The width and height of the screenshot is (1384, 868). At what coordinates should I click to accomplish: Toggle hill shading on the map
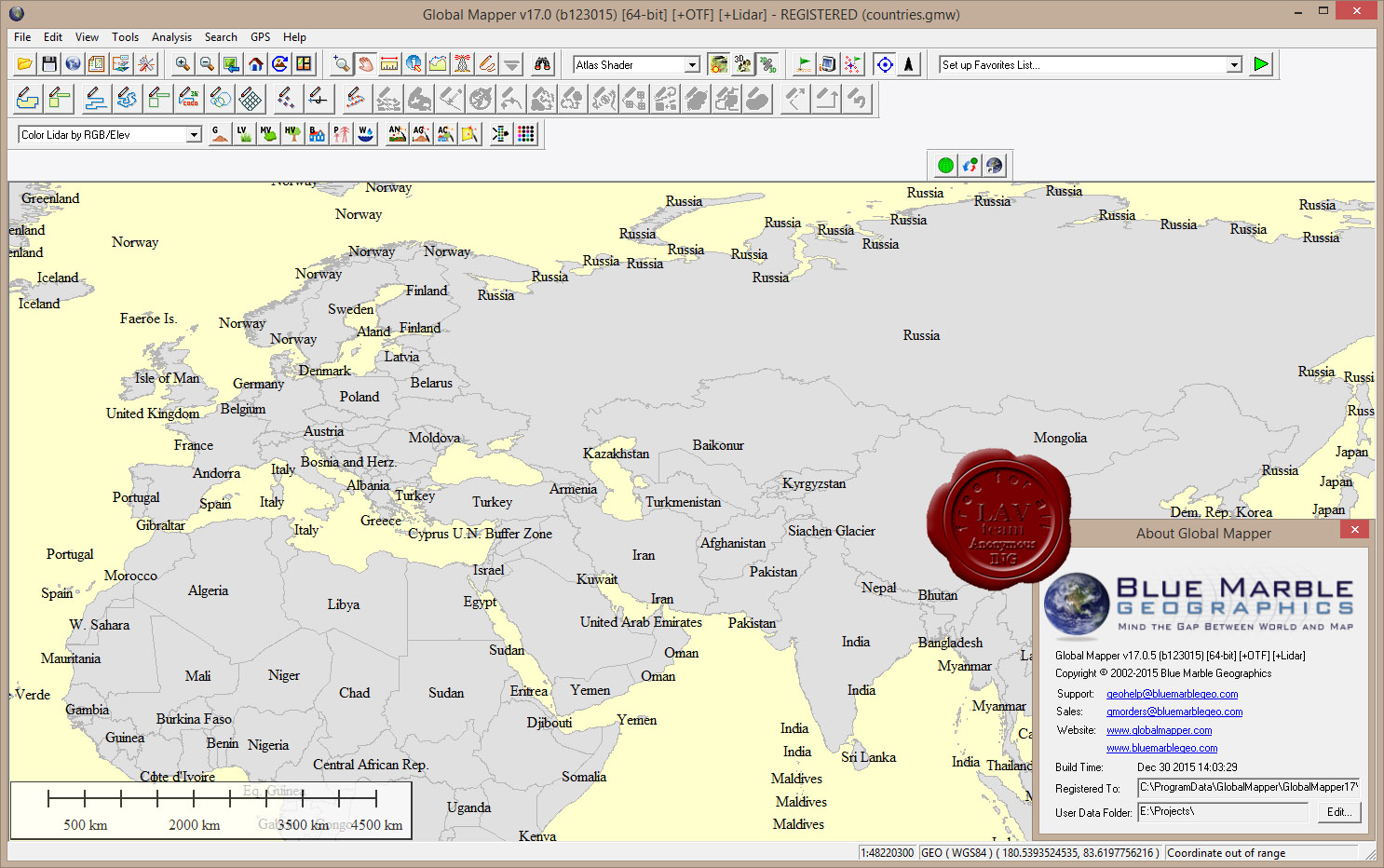click(x=718, y=64)
